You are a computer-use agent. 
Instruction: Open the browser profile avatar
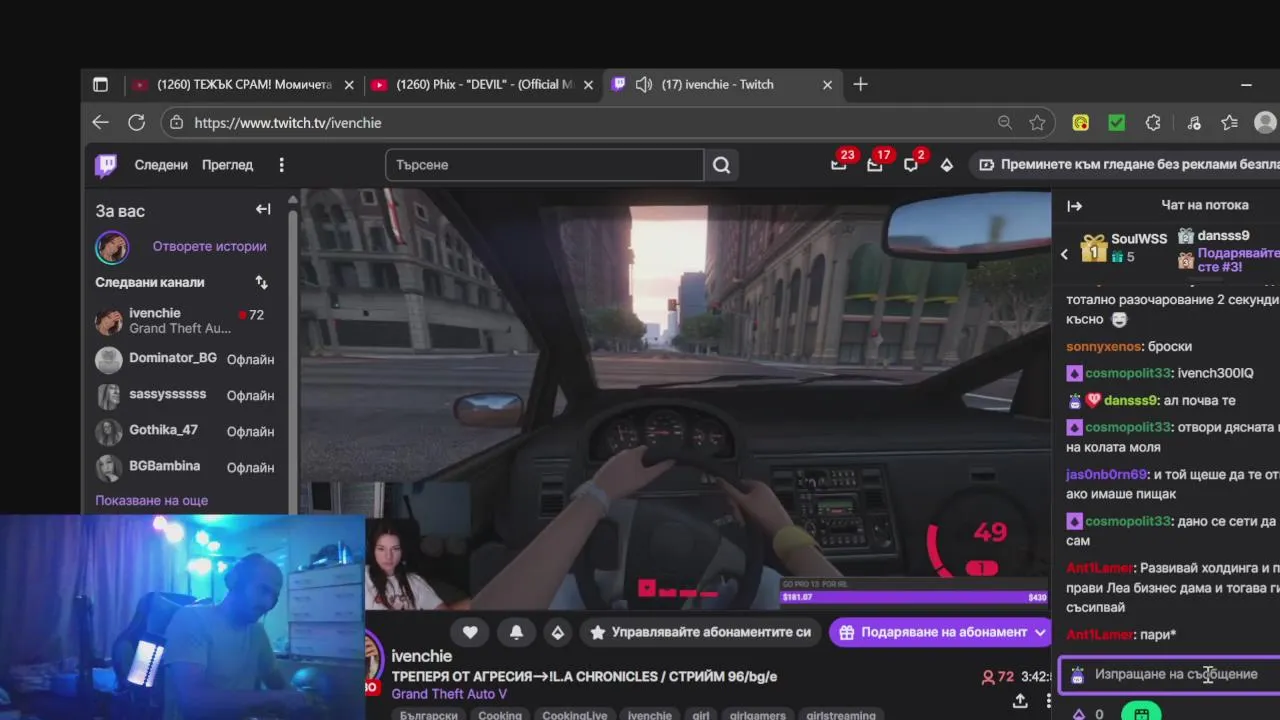[1265, 123]
